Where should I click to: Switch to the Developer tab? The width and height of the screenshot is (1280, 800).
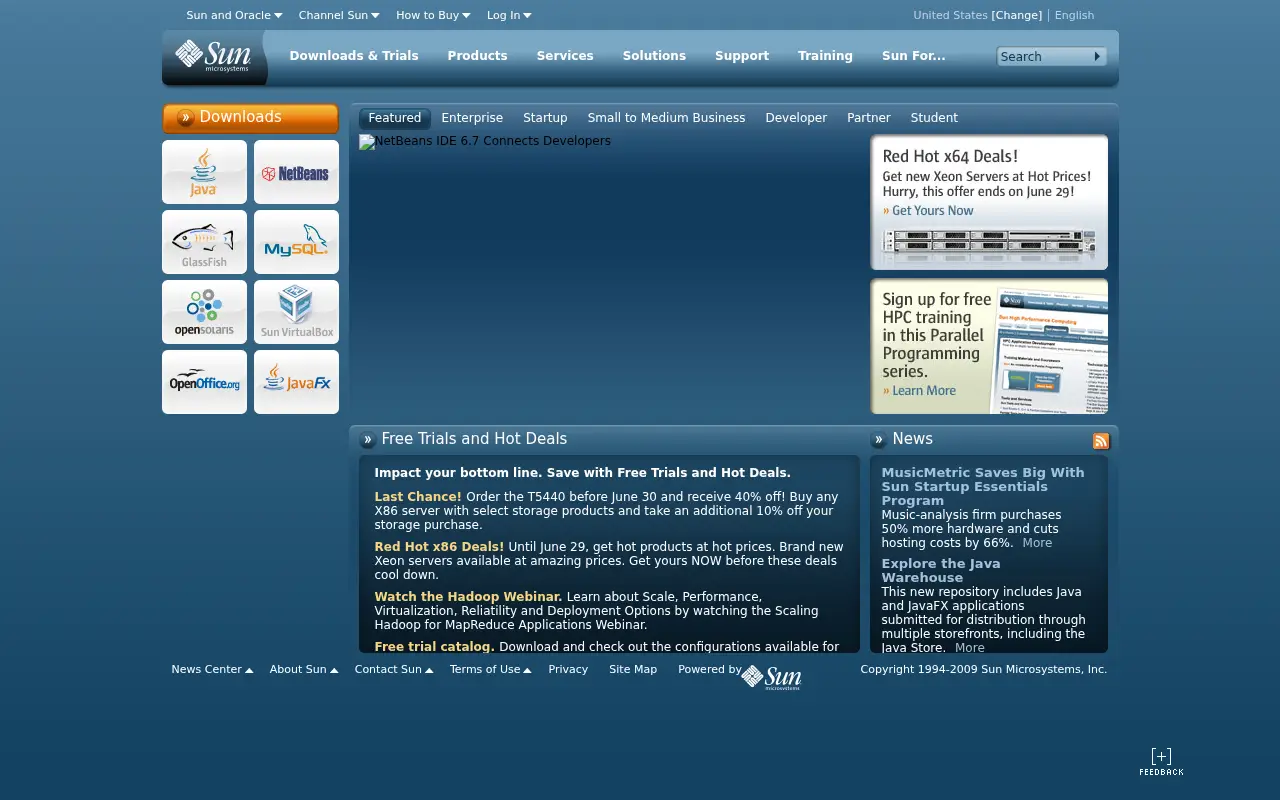point(796,118)
